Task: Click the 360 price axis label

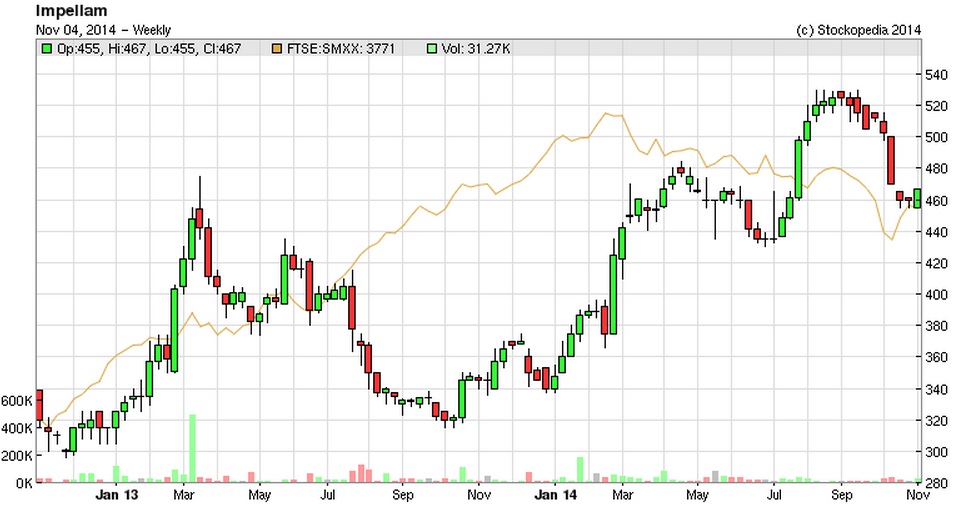Action: point(937,357)
